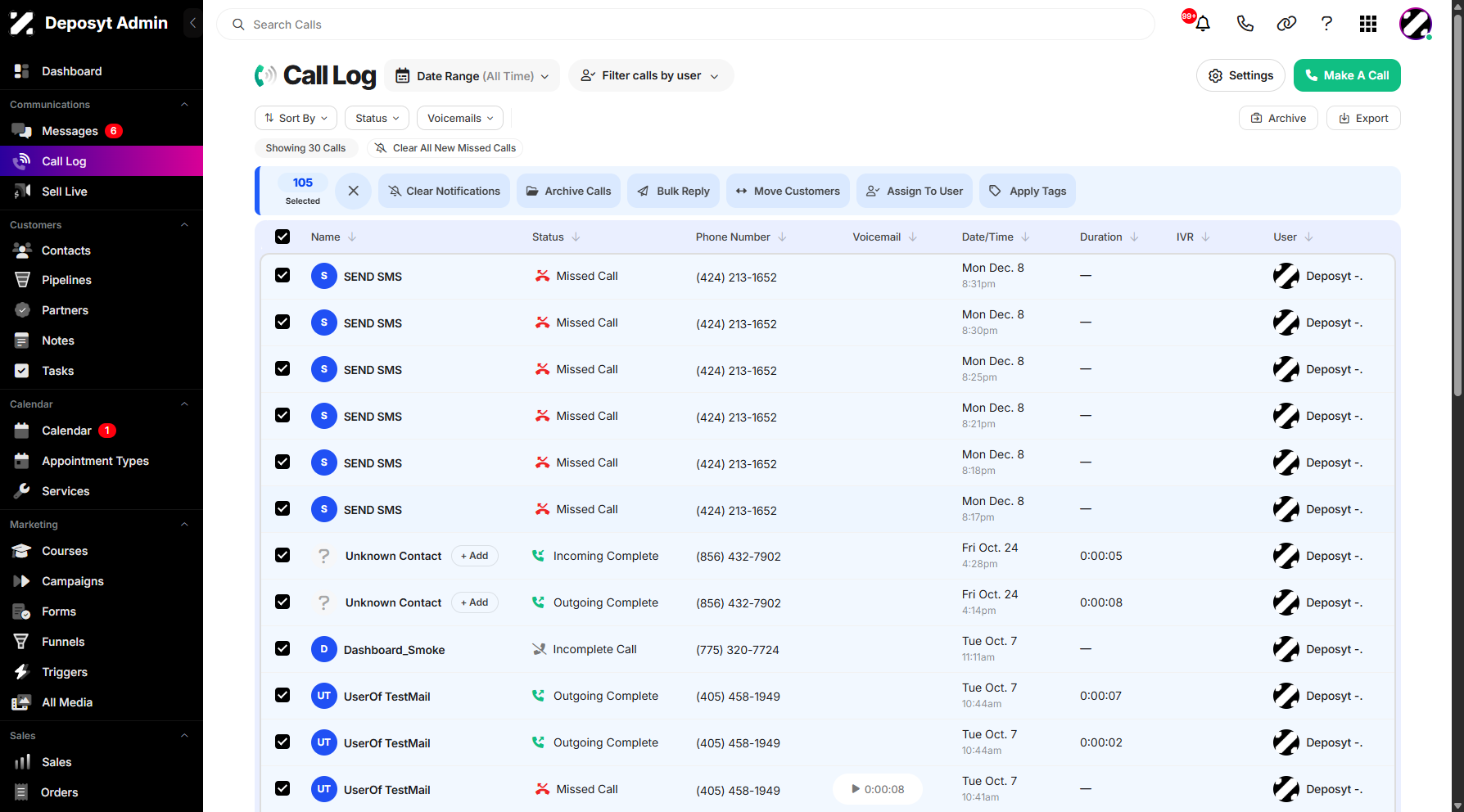Open the Date Range dropdown
The width and height of the screenshot is (1464, 812).
[472, 75]
